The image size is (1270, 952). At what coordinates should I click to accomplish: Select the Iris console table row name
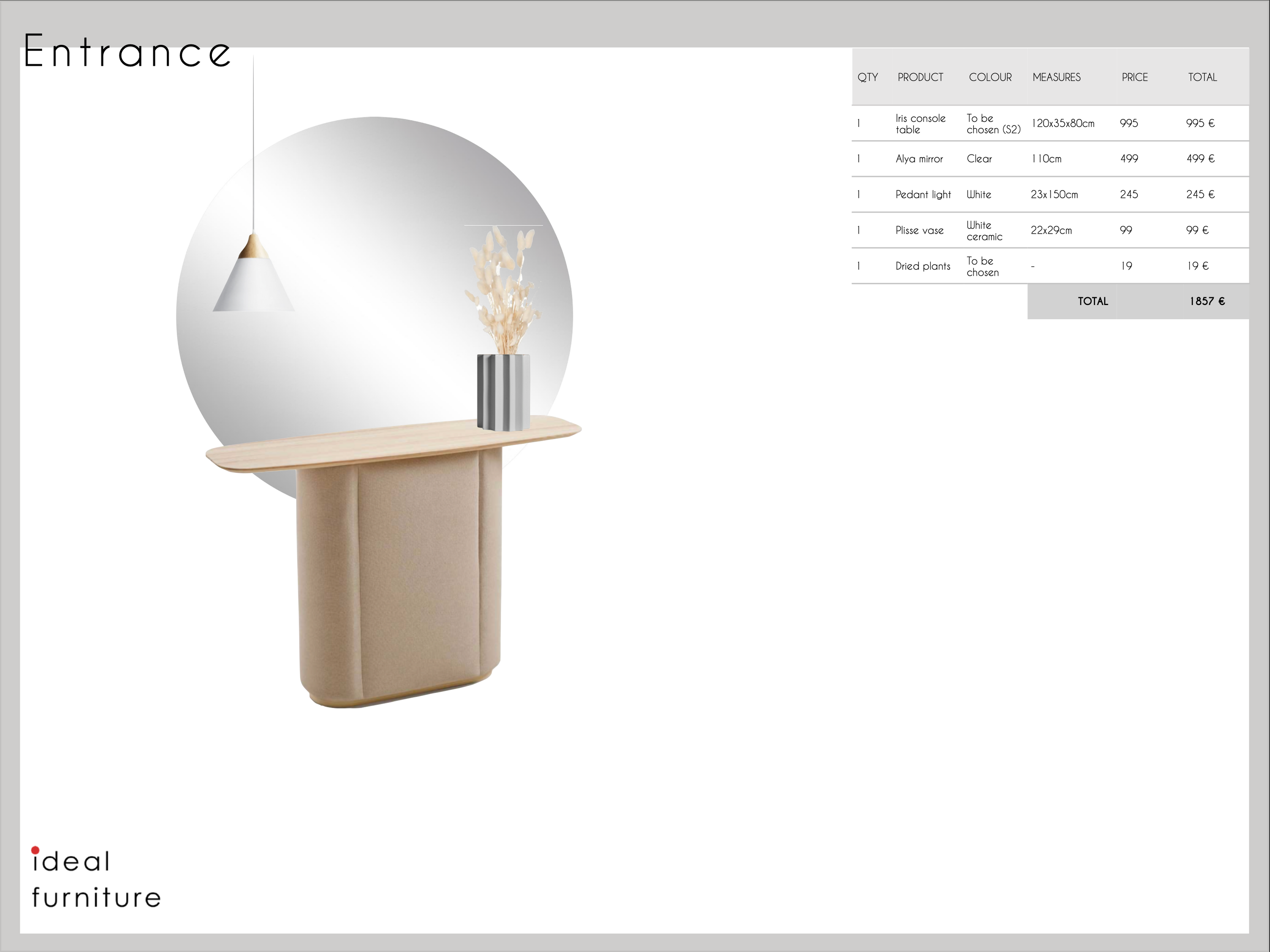(x=920, y=124)
